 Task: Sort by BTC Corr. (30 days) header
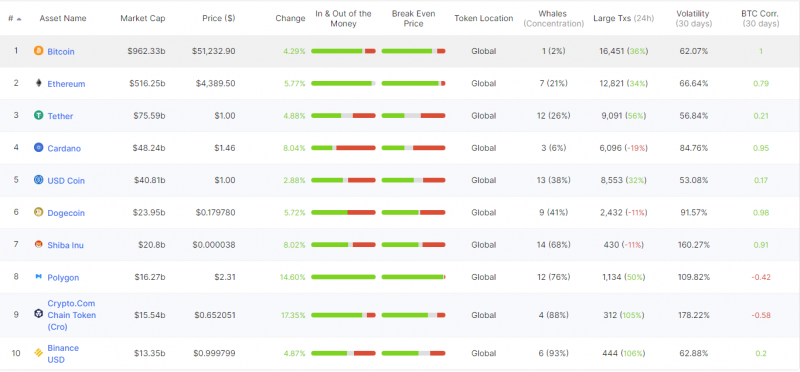tap(761, 18)
